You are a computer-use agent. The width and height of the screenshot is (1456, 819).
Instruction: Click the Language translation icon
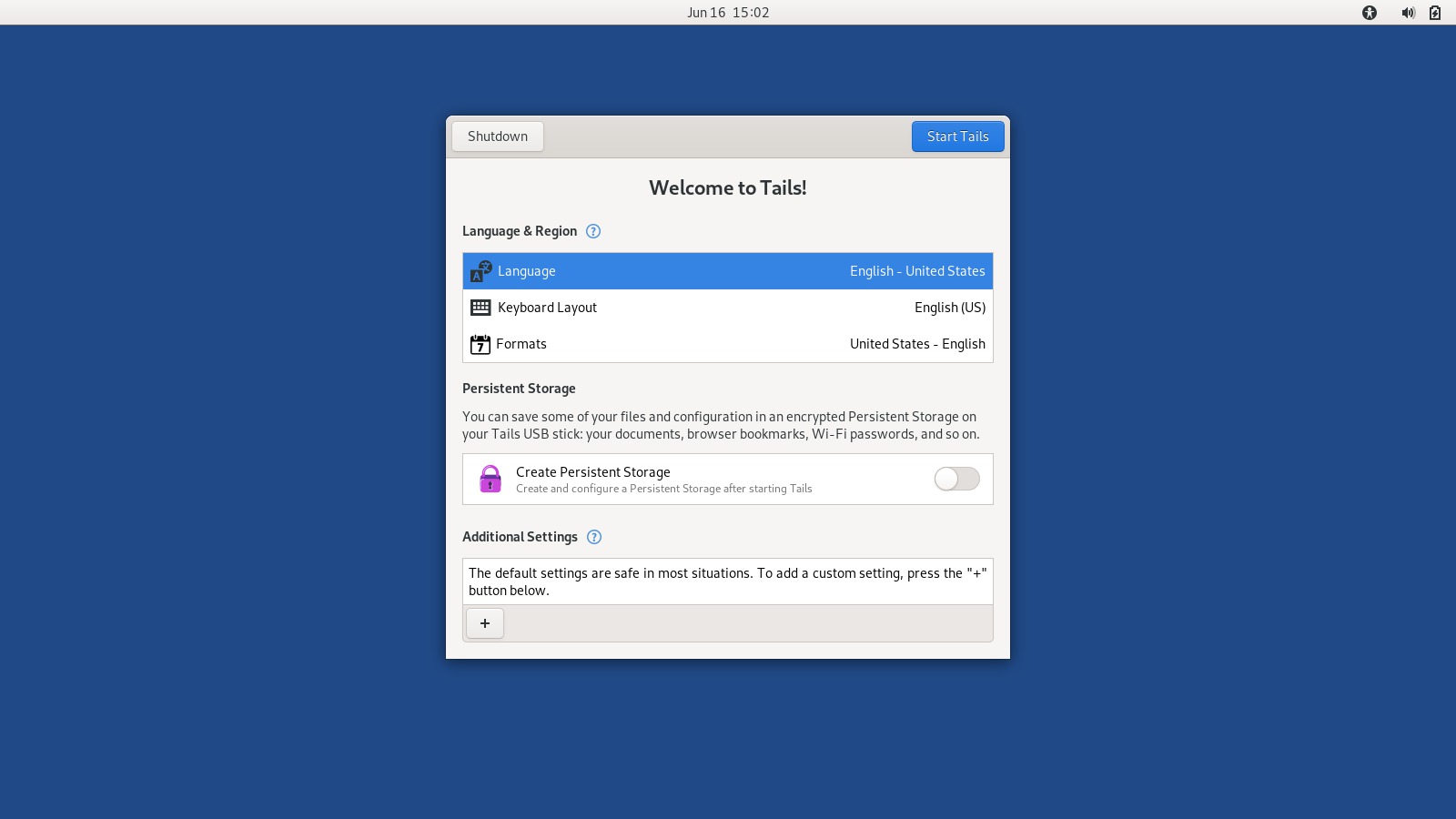pyautogui.click(x=480, y=271)
